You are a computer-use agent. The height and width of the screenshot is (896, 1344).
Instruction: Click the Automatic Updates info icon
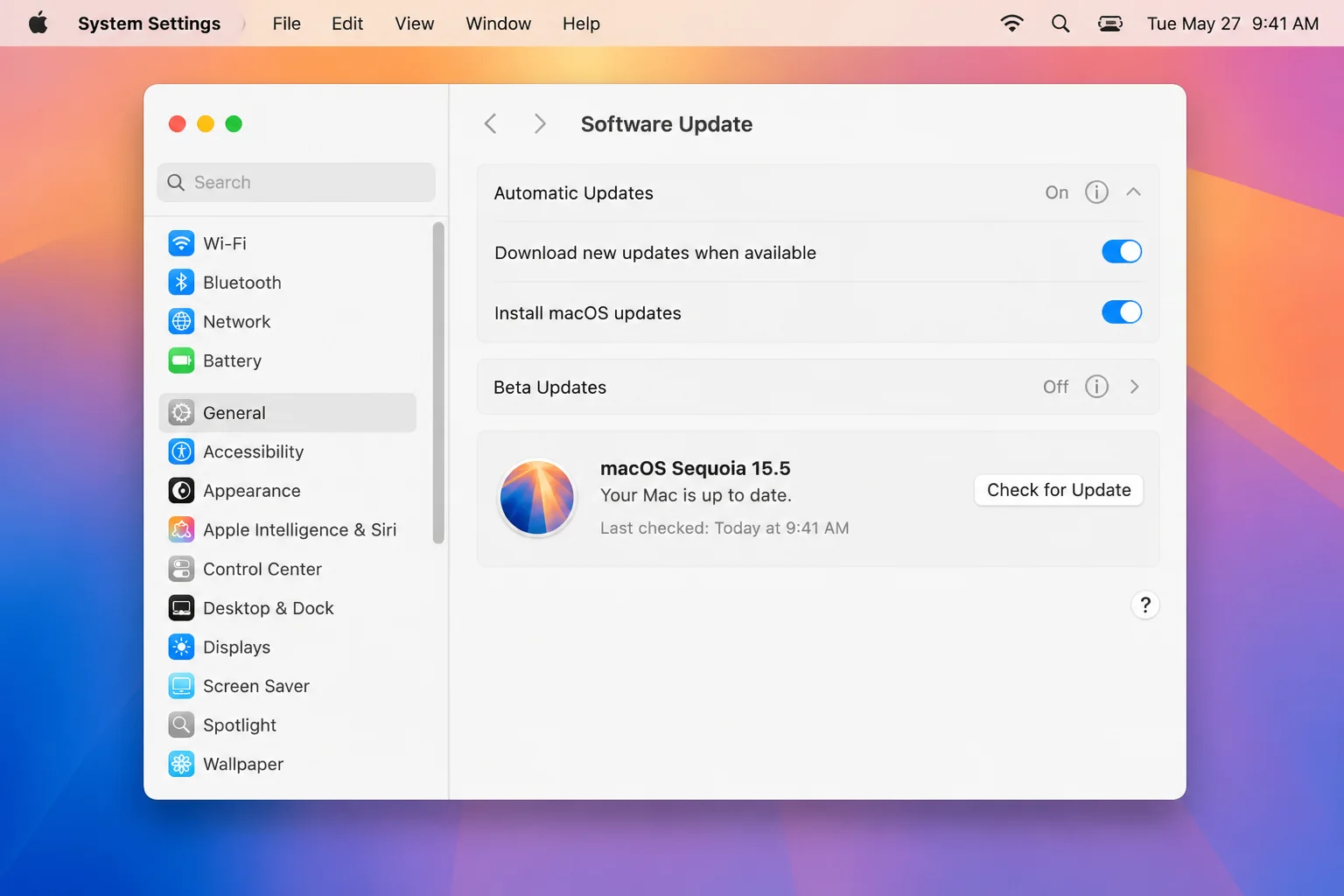tap(1096, 192)
